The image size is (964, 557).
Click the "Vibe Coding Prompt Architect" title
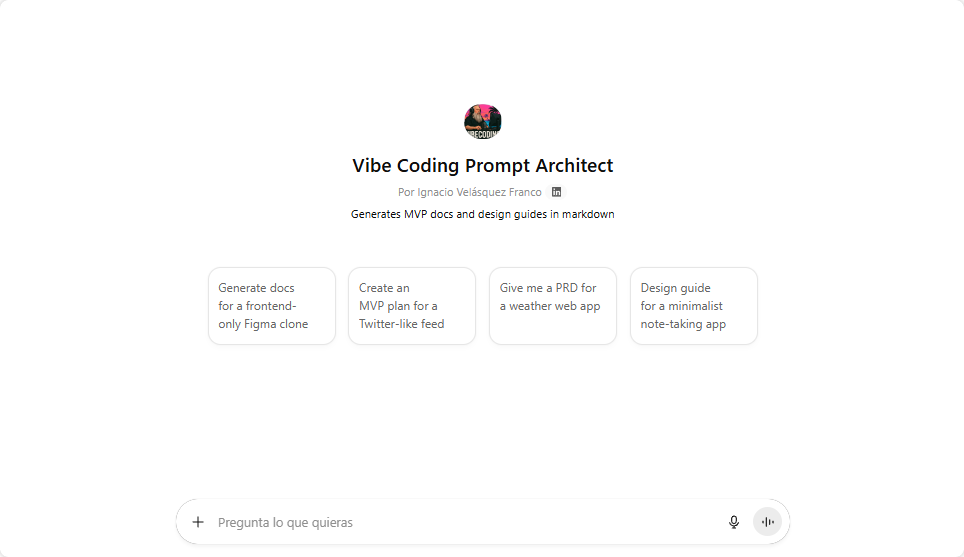coord(482,166)
